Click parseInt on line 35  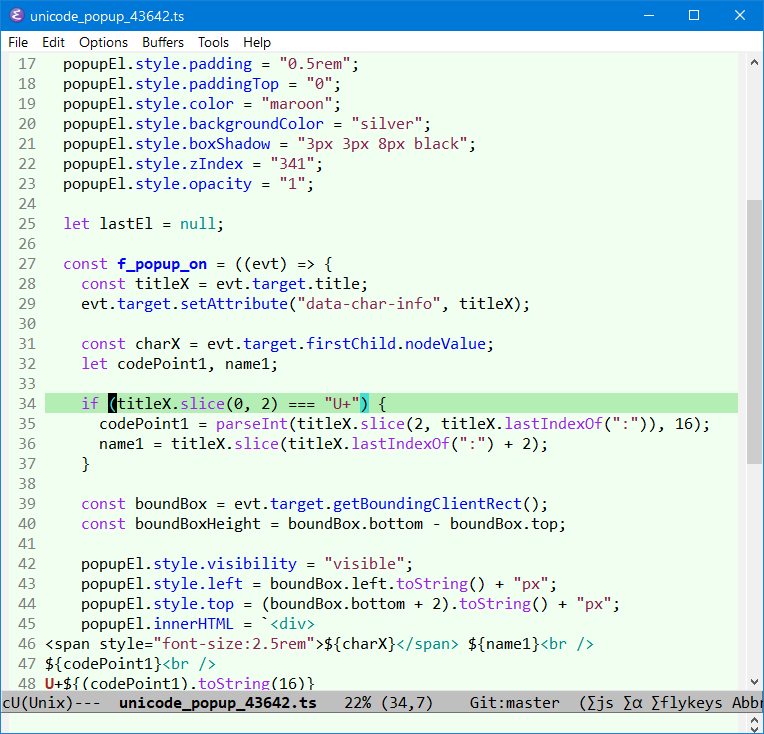pos(252,424)
